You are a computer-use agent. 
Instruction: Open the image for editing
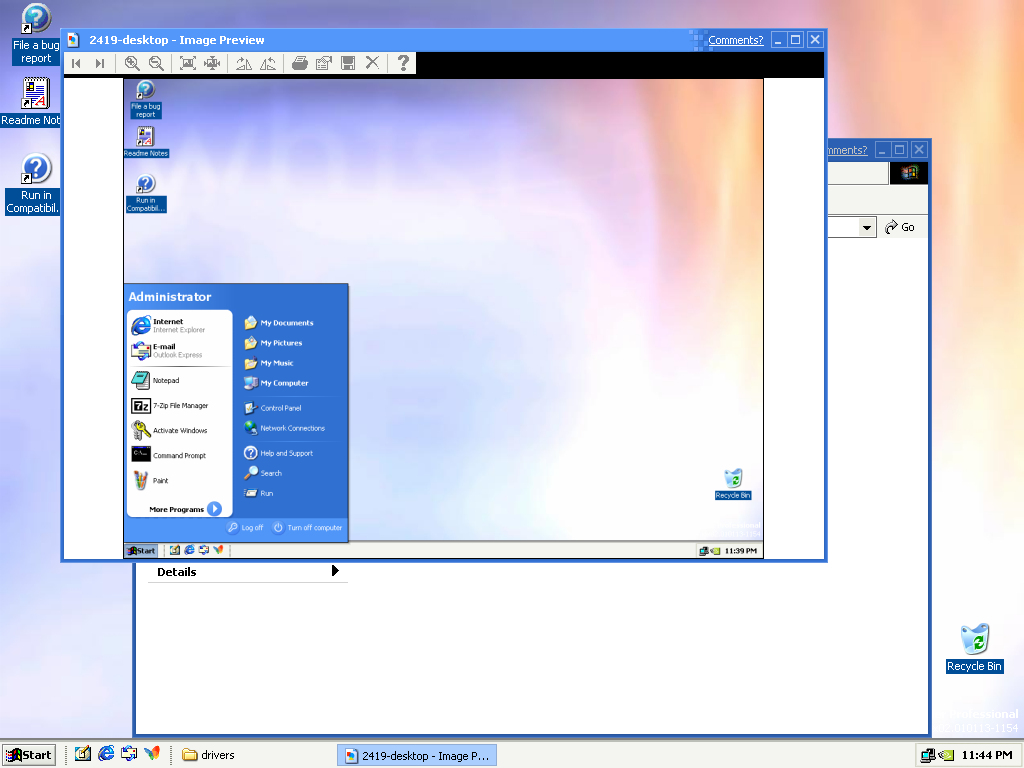point(324,63)
